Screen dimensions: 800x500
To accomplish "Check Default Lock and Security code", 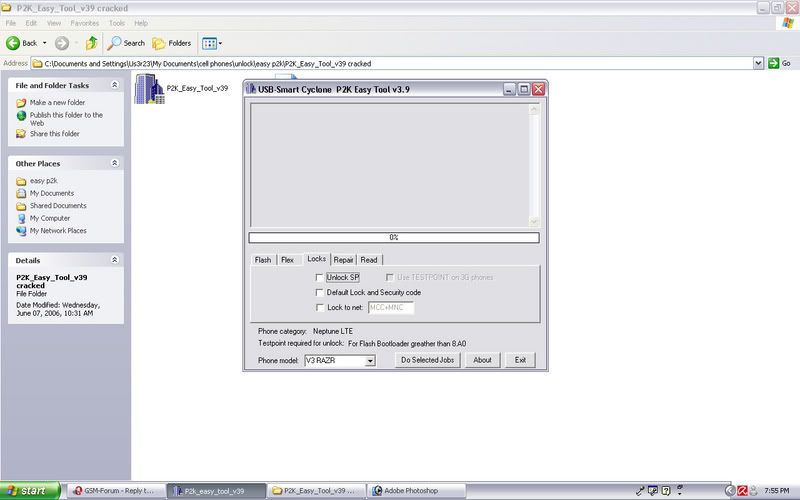I will coord(320,292).
